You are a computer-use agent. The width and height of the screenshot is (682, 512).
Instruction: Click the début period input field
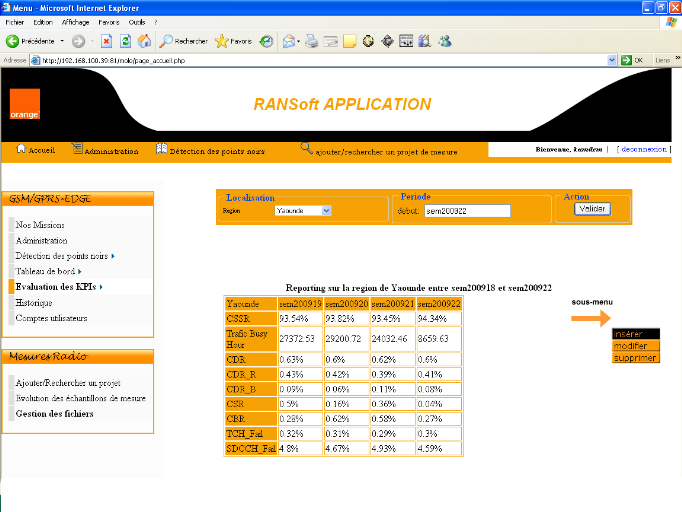(x=466, y=211)
